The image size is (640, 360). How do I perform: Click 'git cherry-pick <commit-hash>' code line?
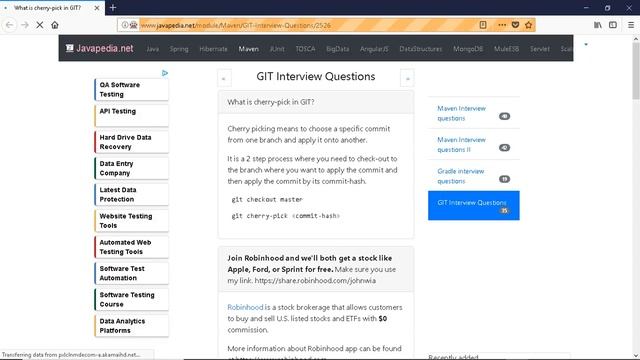(286, 216)
